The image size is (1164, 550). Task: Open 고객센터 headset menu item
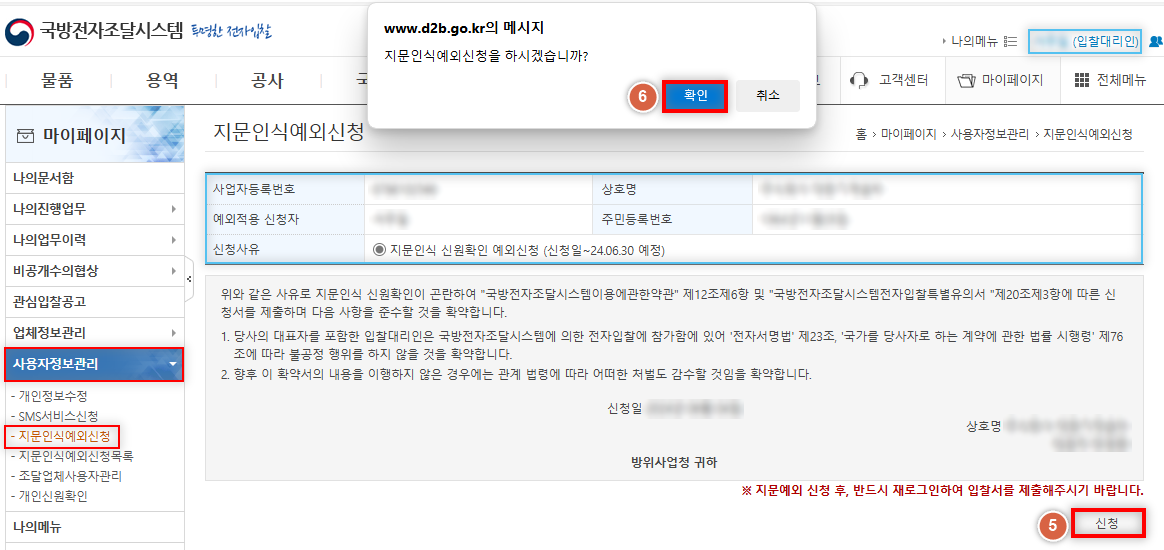click(889, 80)
